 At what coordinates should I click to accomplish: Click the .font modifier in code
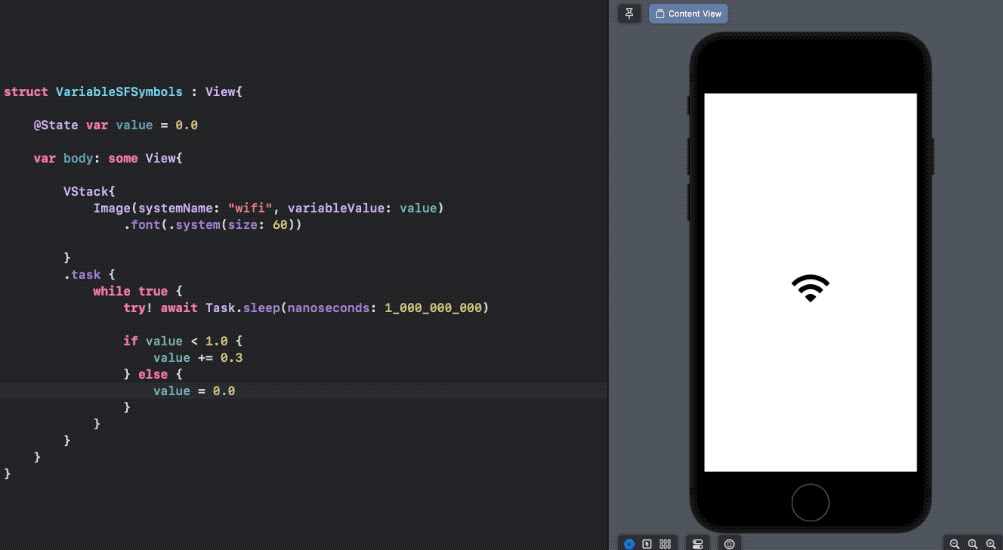coord(141,224)
